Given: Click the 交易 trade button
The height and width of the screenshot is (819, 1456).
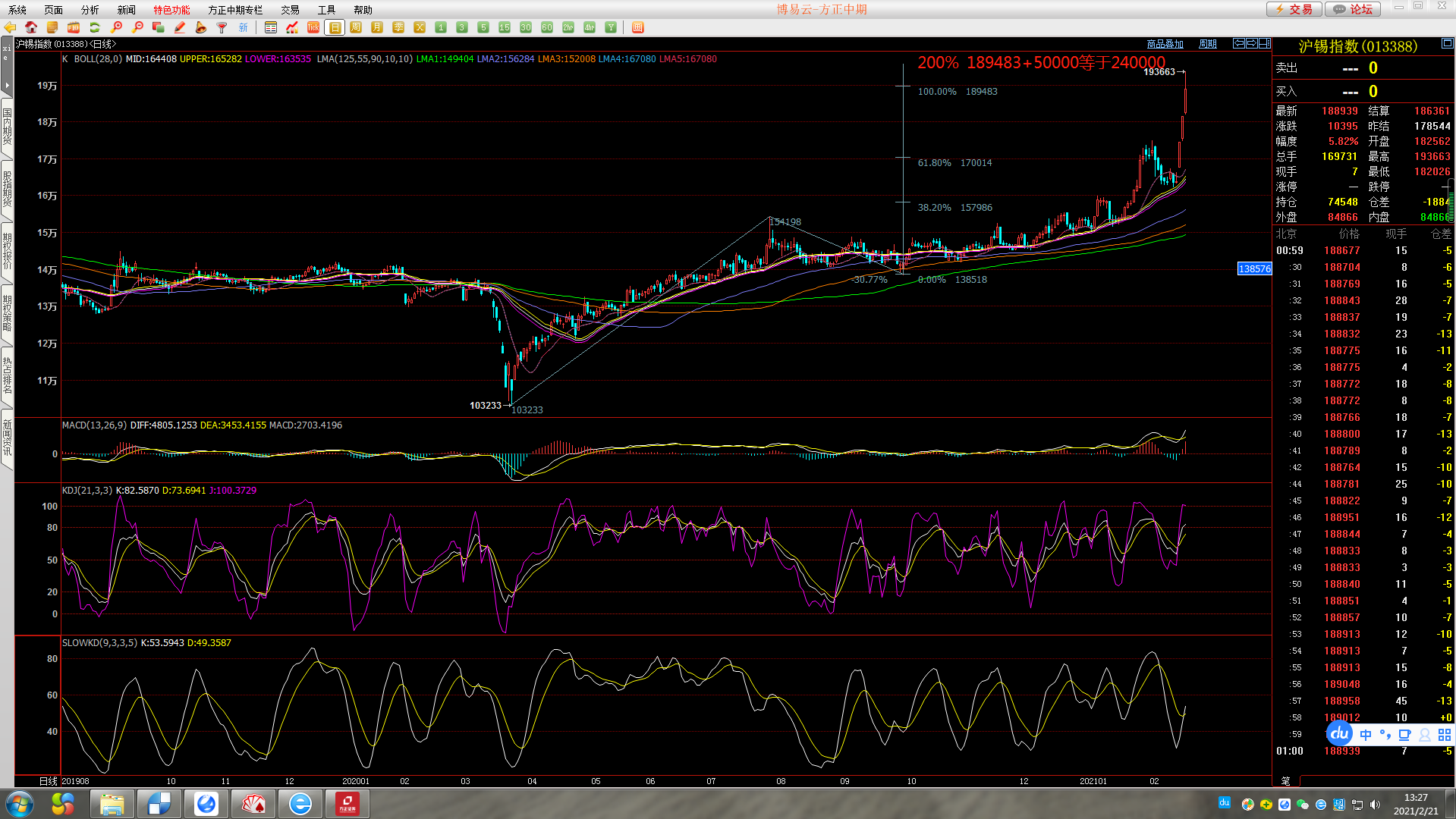Looking at the screenshot, I should (1294, 9).
